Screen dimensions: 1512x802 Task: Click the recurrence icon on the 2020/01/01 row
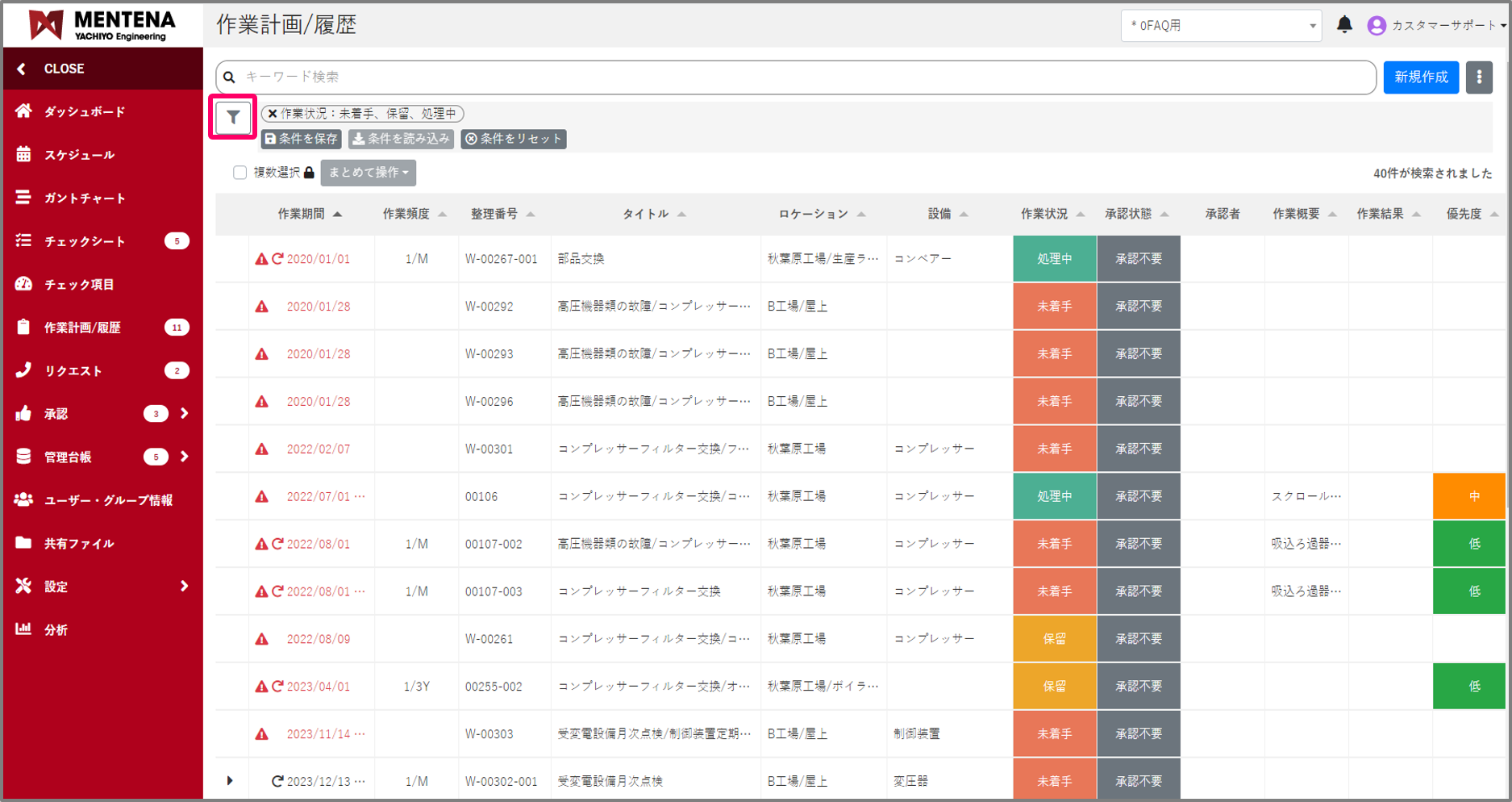coord(277,259)
